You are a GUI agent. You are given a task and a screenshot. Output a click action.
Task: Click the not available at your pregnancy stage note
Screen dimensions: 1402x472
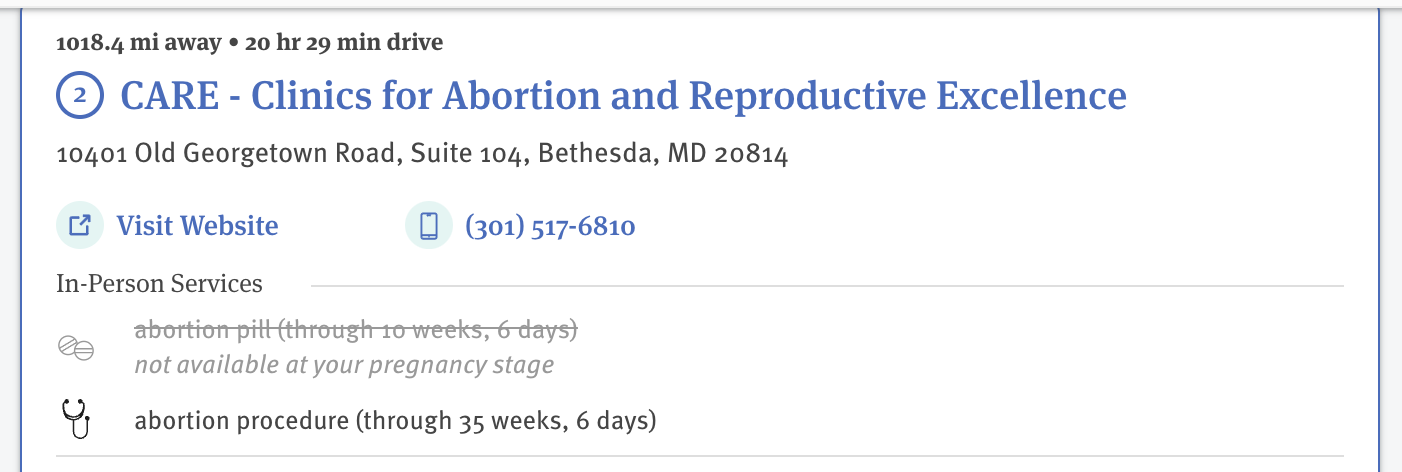(x=344, y=365)
